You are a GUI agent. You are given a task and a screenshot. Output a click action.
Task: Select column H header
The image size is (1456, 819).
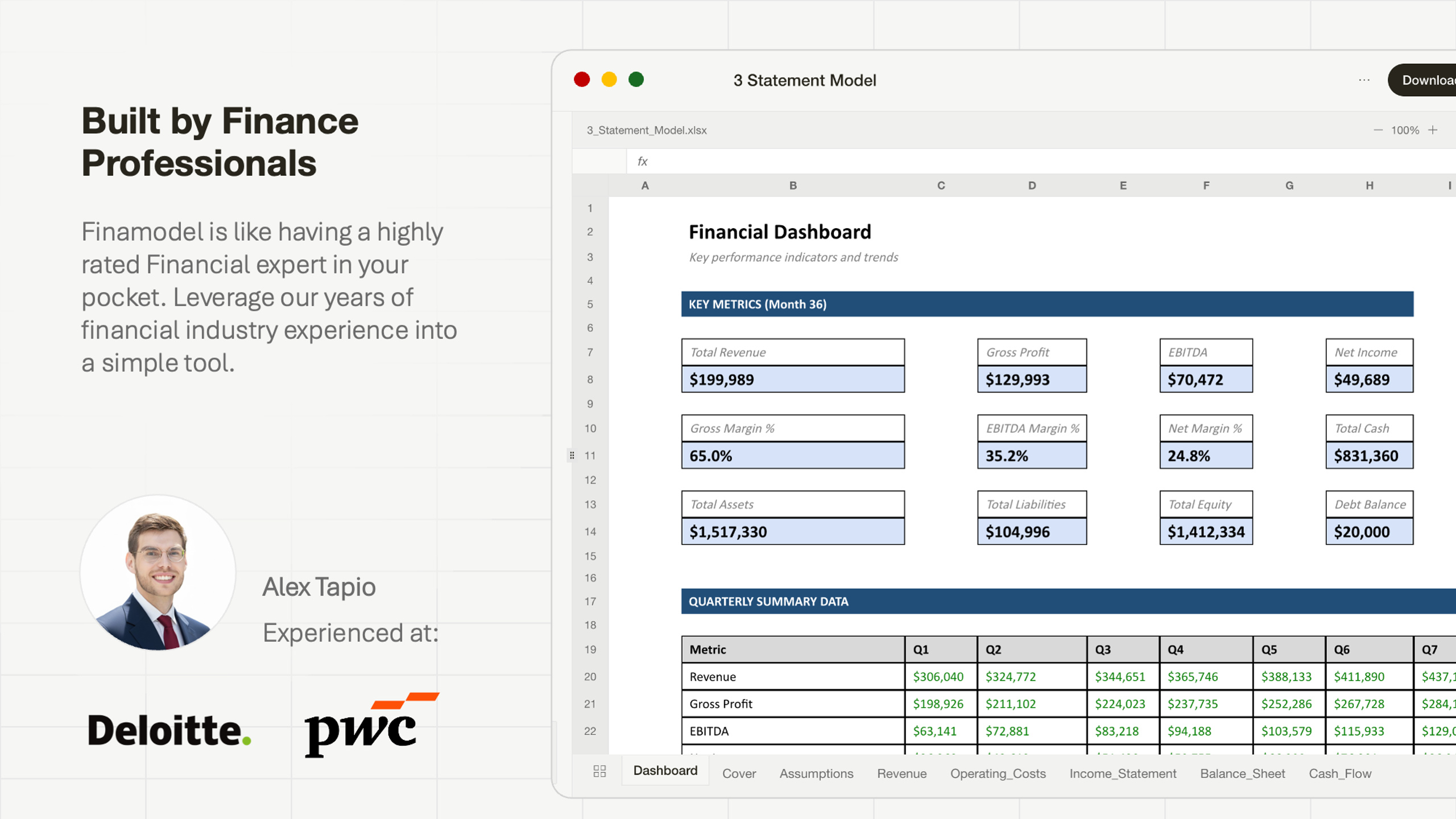click(1370, 185)
